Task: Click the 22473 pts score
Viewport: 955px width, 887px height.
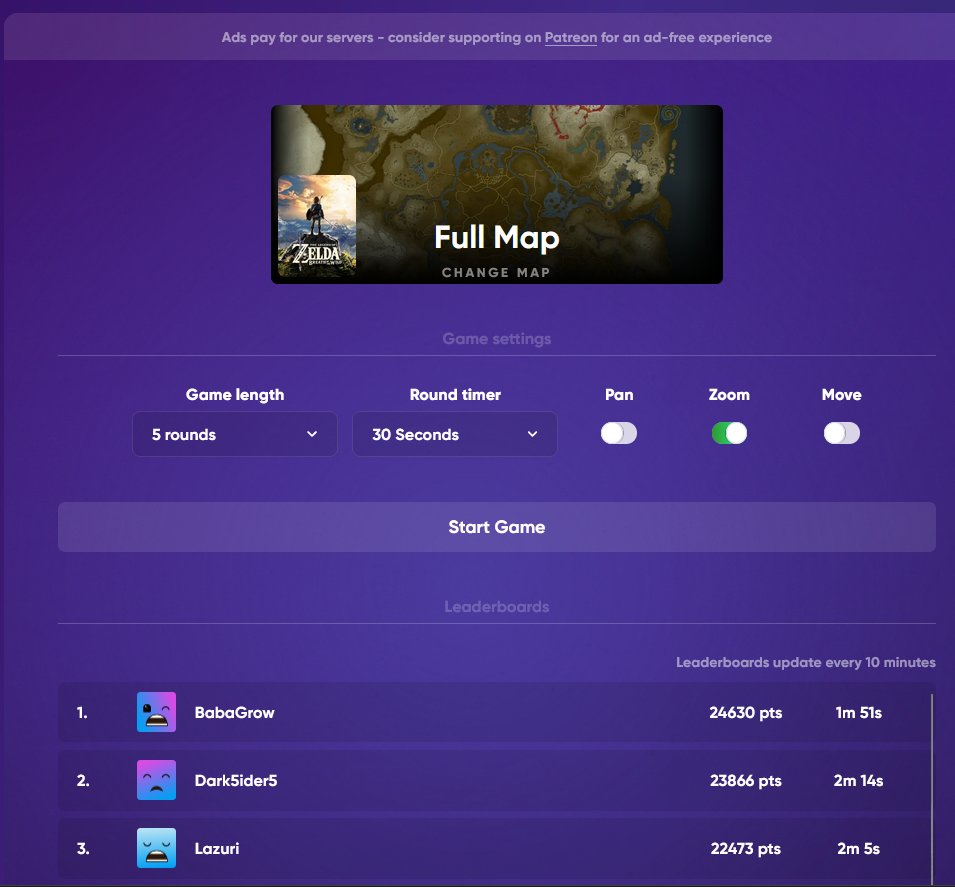Action: 745,849
